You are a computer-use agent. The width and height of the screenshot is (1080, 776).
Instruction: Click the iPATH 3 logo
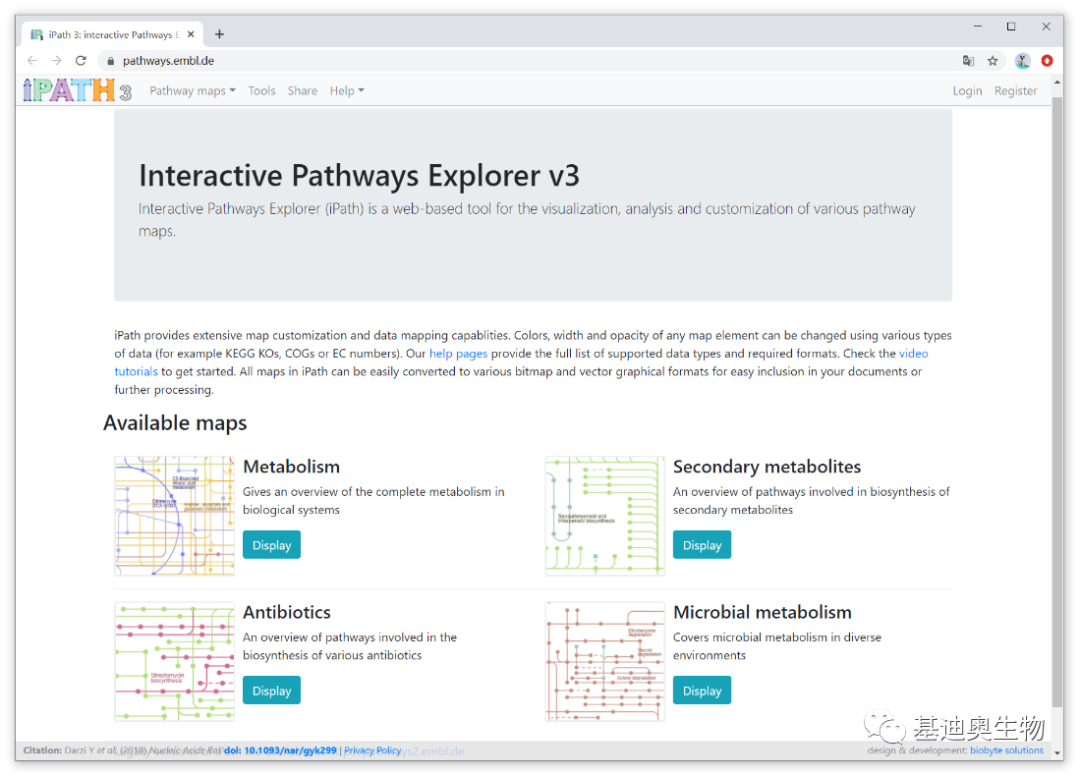pyautogui.click(x=77, y=90)
